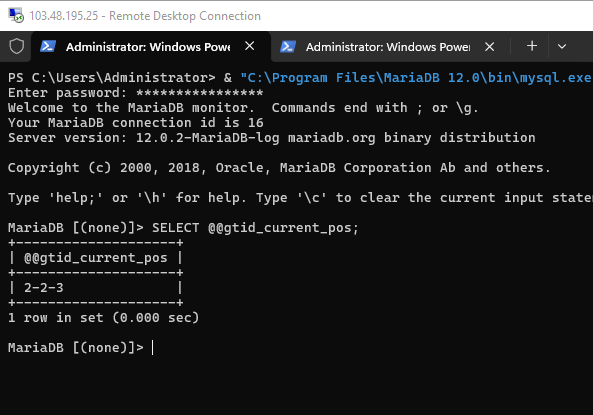Image resolution: width=593 pixels, height=415 pixels.
Task: Click the PowerShell icon on first tab
Action: (x=48, y=47)
